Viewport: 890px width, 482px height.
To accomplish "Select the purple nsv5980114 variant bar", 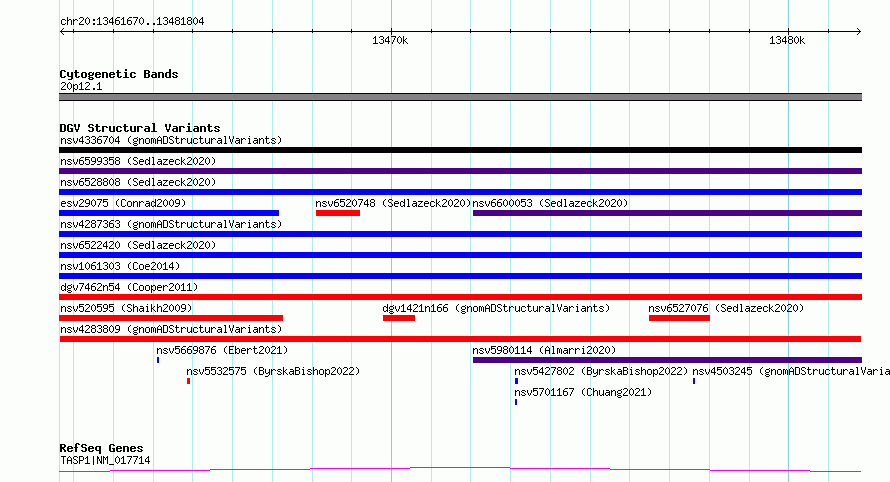I will tap(668, 360).
